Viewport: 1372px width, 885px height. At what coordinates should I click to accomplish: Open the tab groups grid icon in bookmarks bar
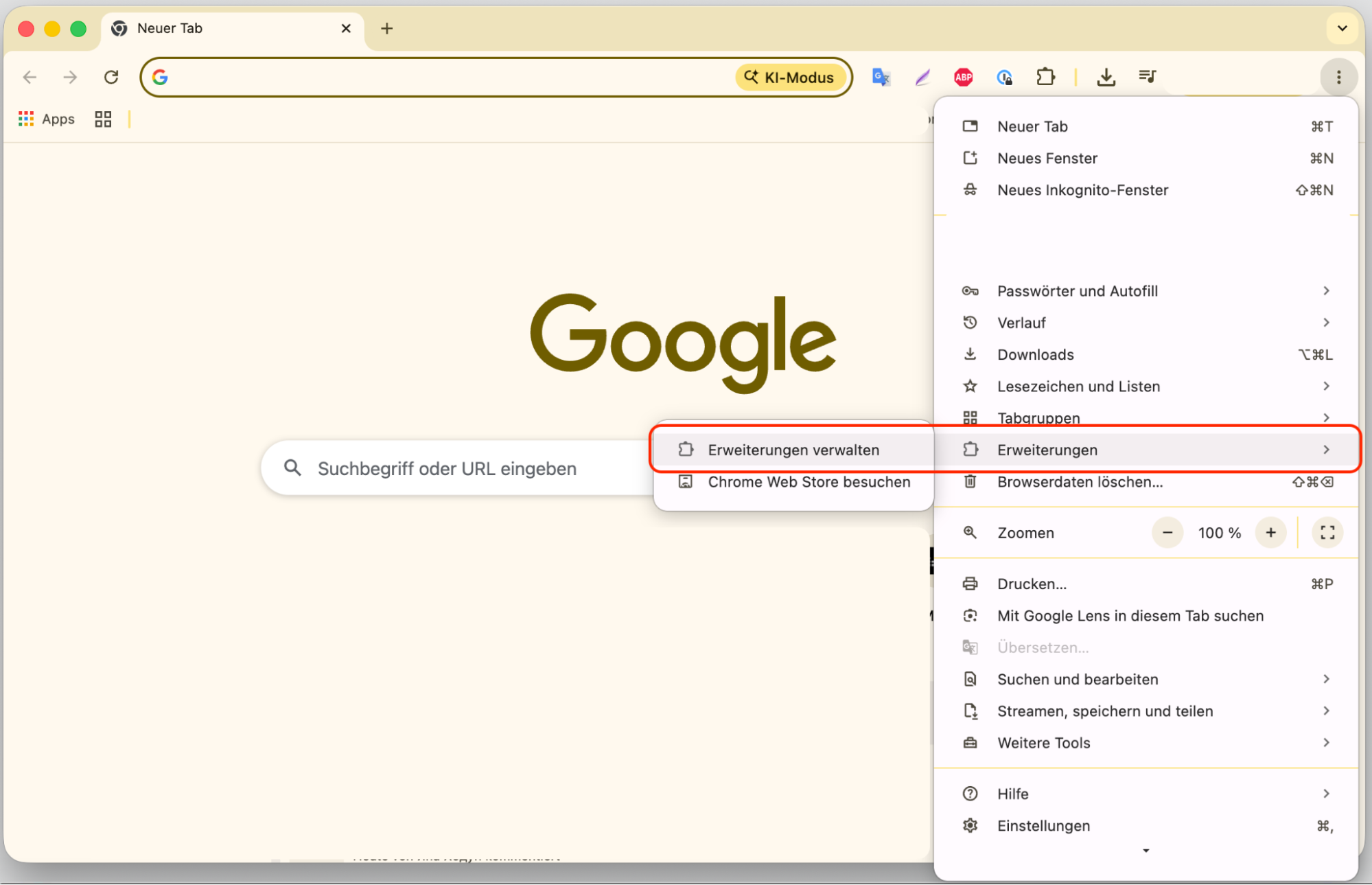click(x=103, y=119)
